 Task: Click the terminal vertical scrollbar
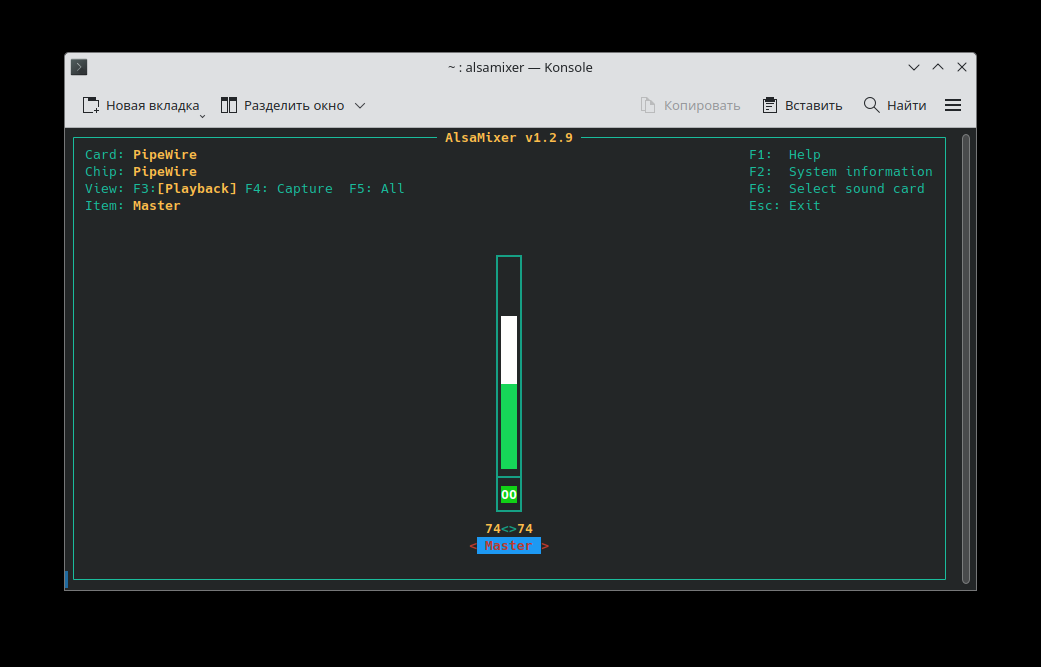click(x=965, y=358)
